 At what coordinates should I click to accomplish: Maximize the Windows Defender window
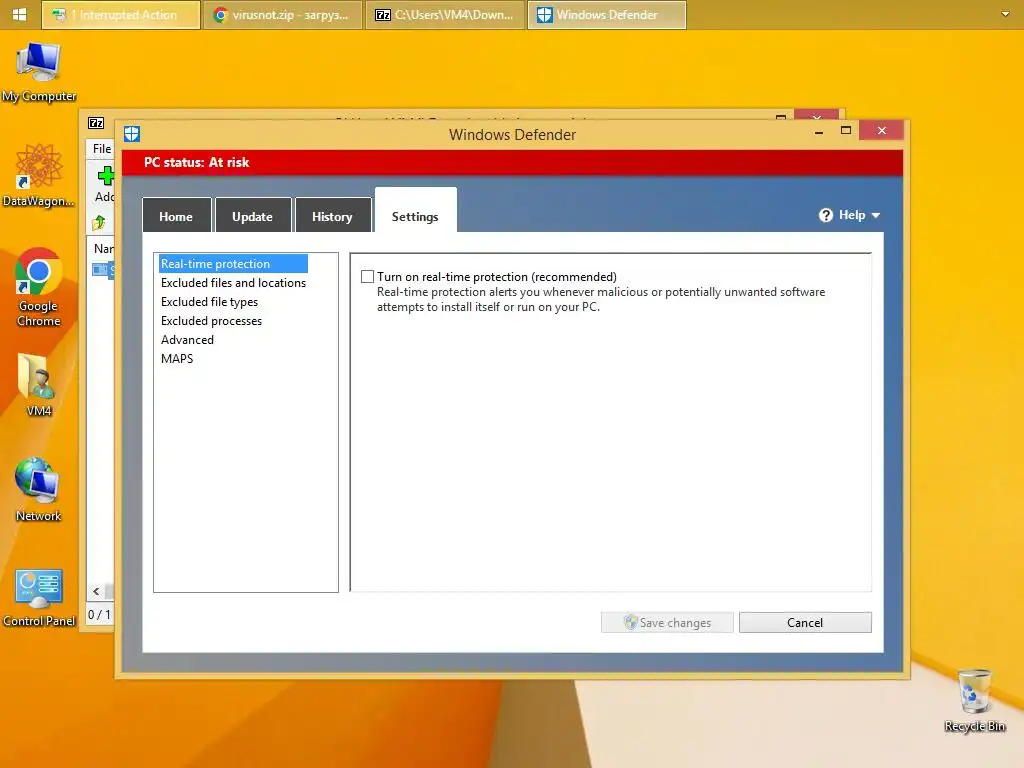[x=846, y=131]
